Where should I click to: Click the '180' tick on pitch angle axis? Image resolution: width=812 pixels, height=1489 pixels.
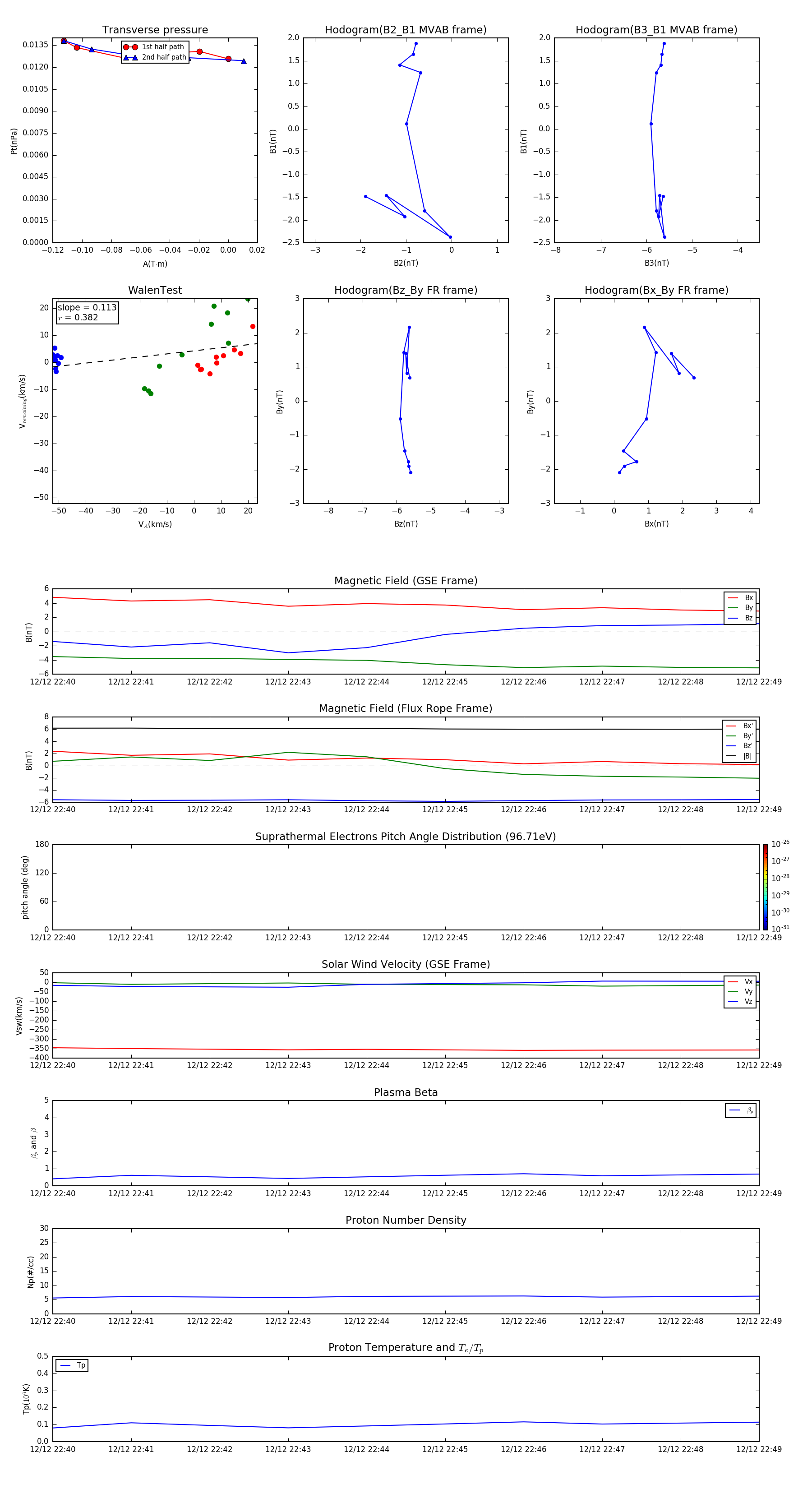click(42, 845)
